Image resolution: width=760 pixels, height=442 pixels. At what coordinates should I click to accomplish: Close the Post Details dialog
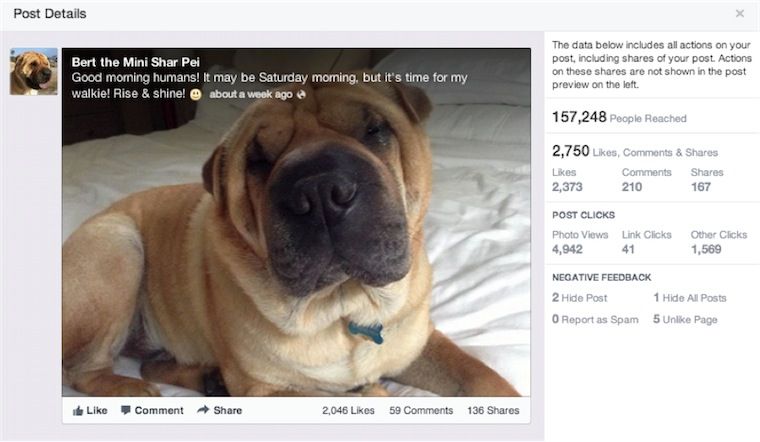pos(740,14)
